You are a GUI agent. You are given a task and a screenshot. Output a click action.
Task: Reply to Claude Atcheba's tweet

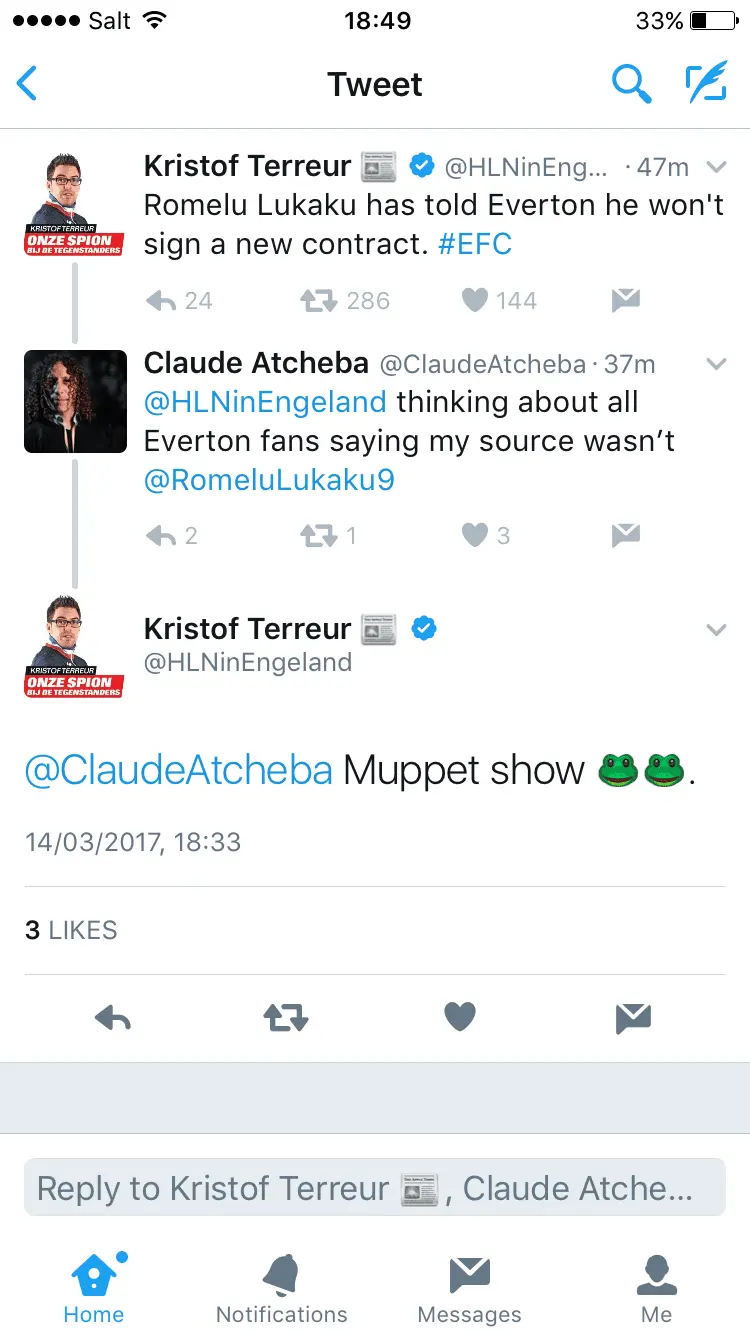[162, 536]
